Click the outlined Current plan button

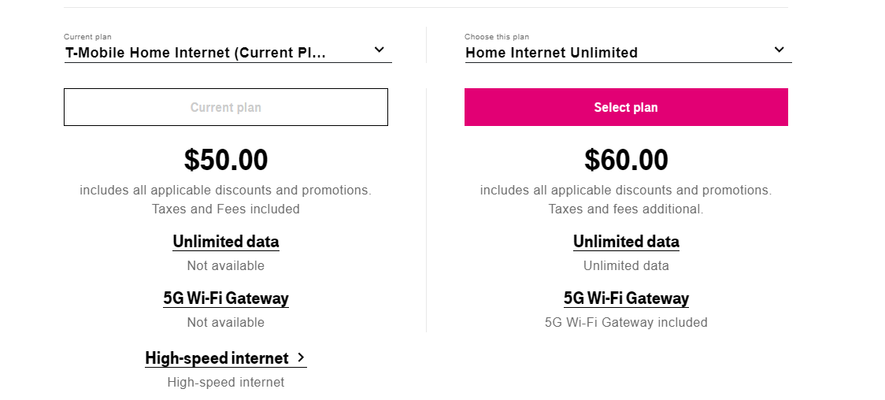pyautogui.click(x=226, y=107)
